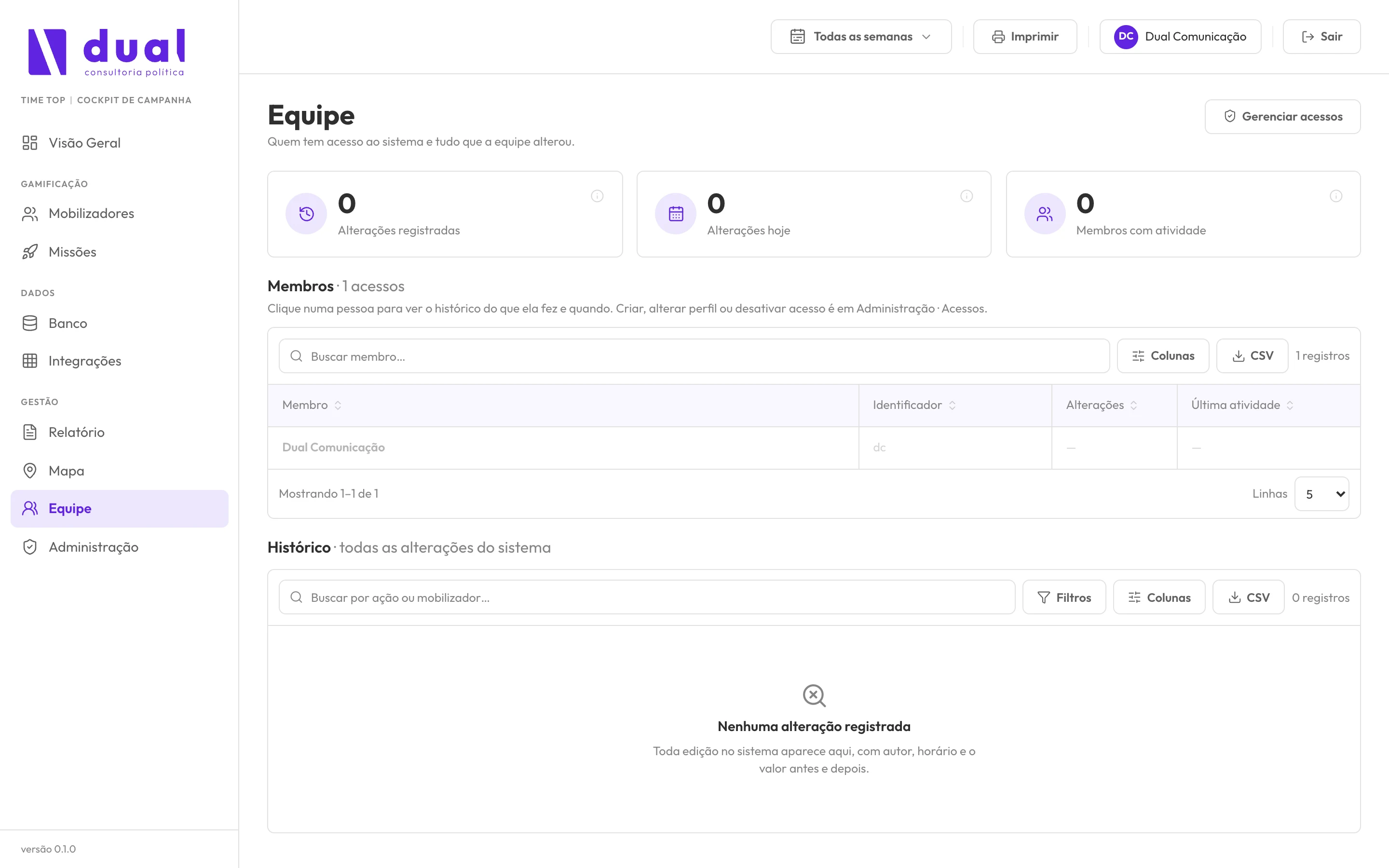The height and width of the screenshot is (868, 1389).
Task: Go to Mobilizadores page
Action: click(120, 214)
